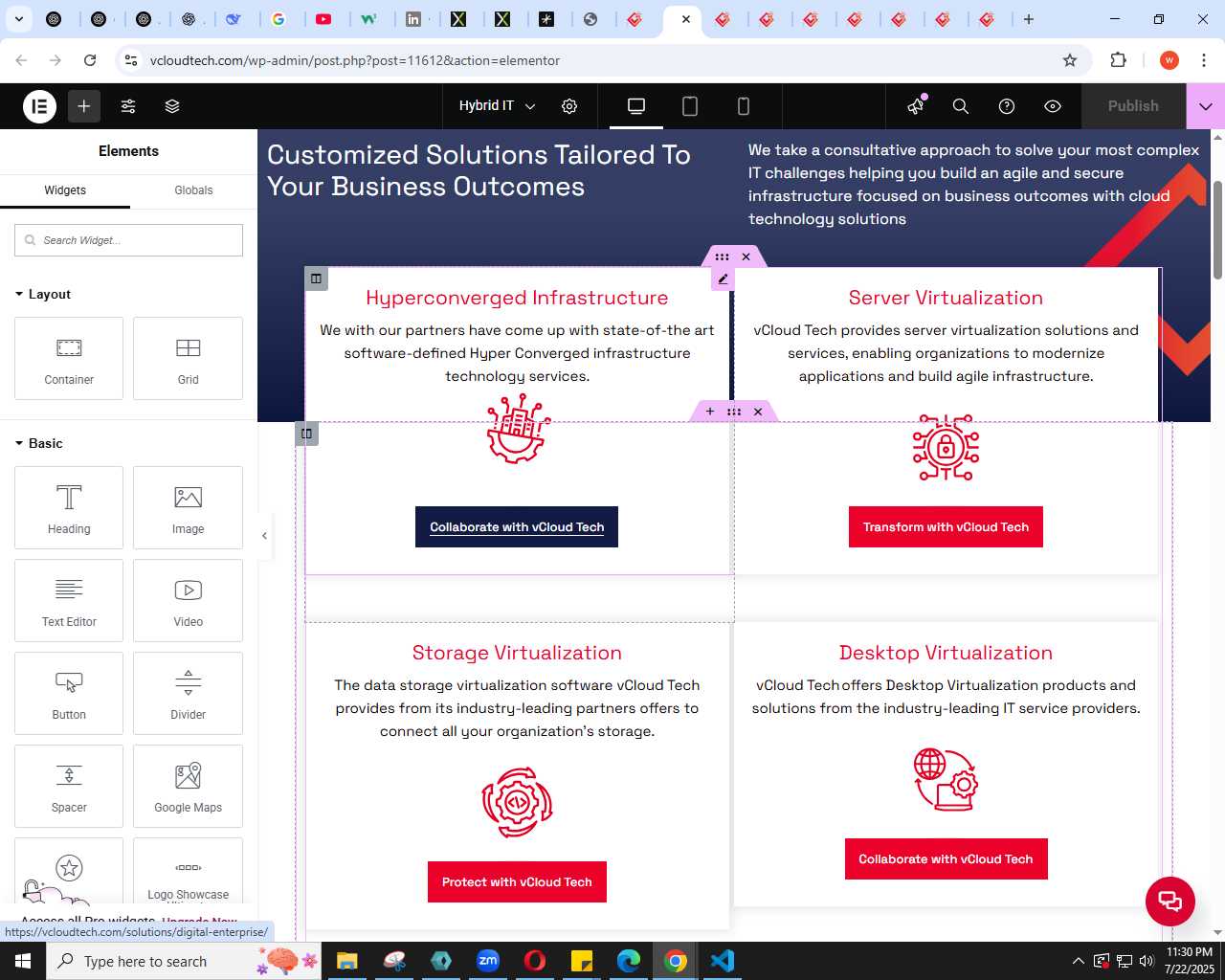Select the Divider widget
The width and height of the screenshot is (1225, 980).
tap(188, 693)
